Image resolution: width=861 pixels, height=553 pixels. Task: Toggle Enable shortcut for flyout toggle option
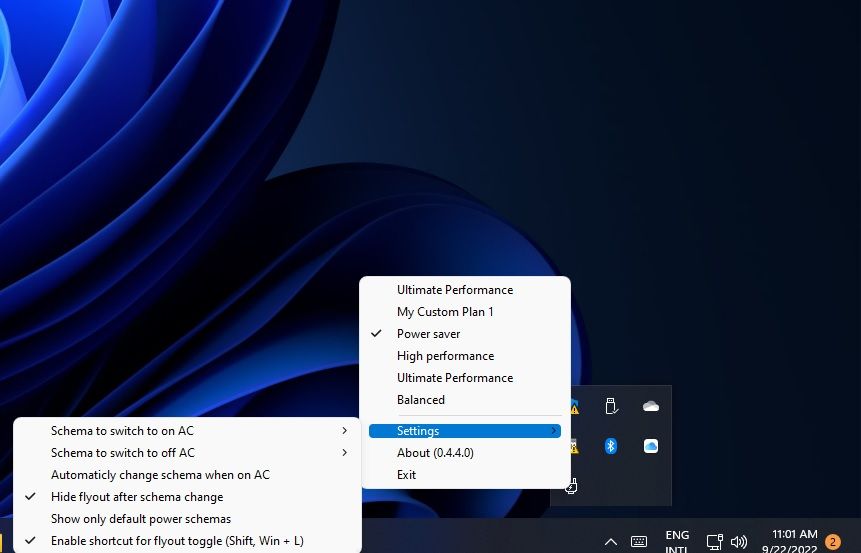pos(187,540)
